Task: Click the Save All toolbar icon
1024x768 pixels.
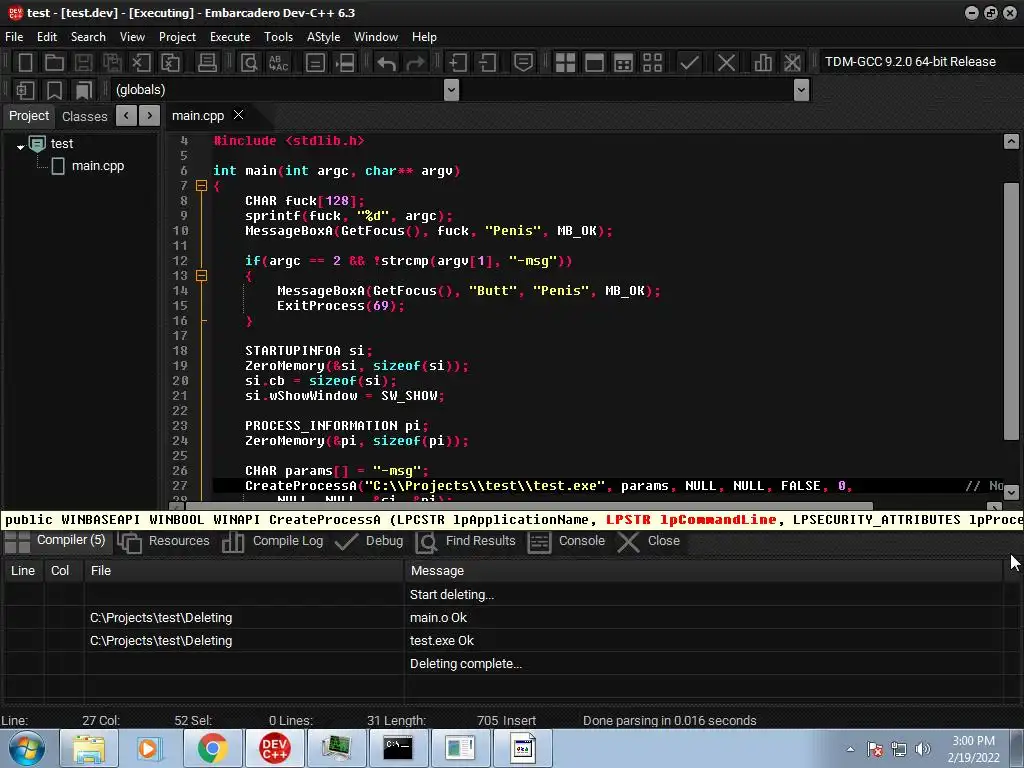Action: point(112,63)
